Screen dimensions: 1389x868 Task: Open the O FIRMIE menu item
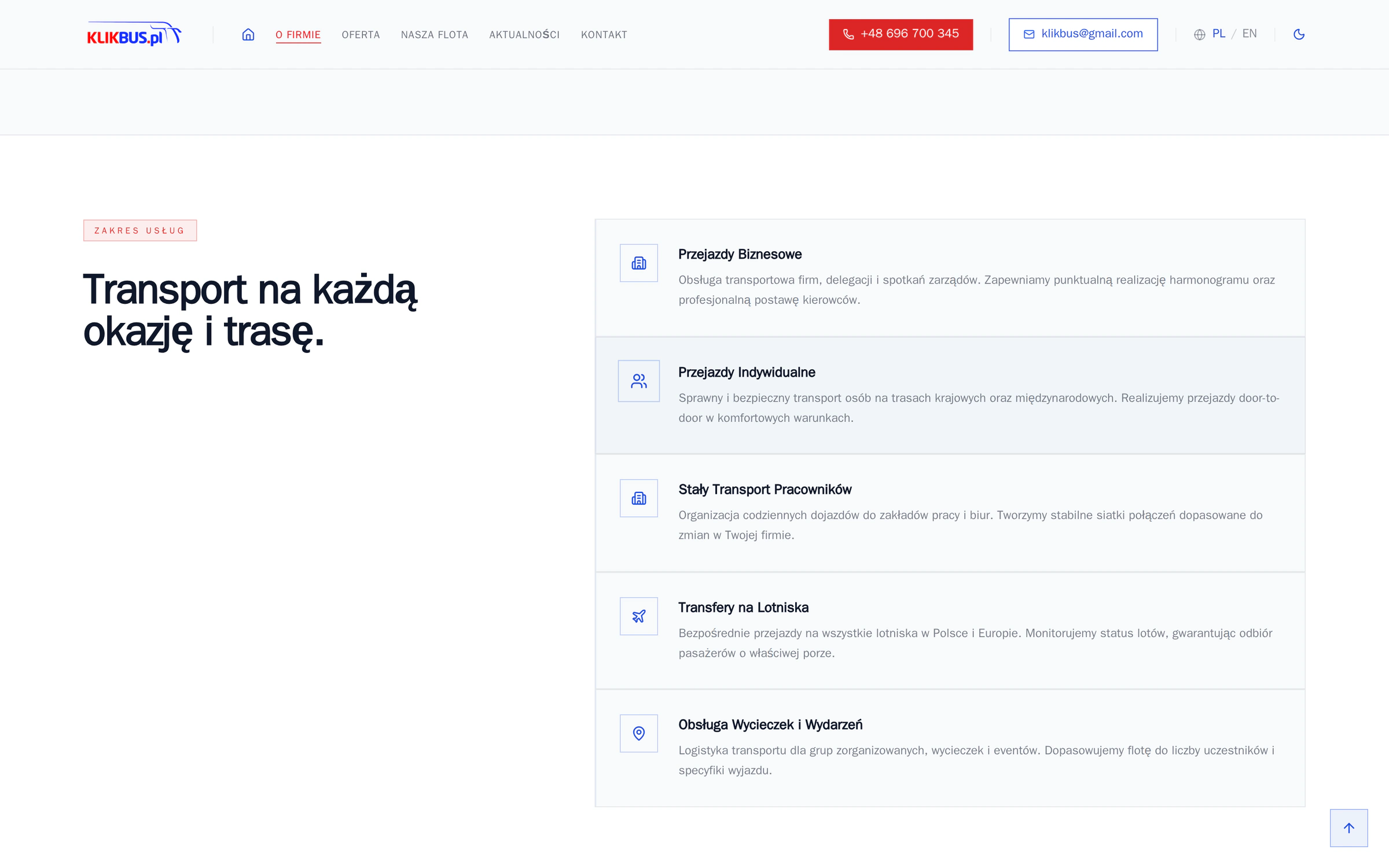click(x=298, y=35)
